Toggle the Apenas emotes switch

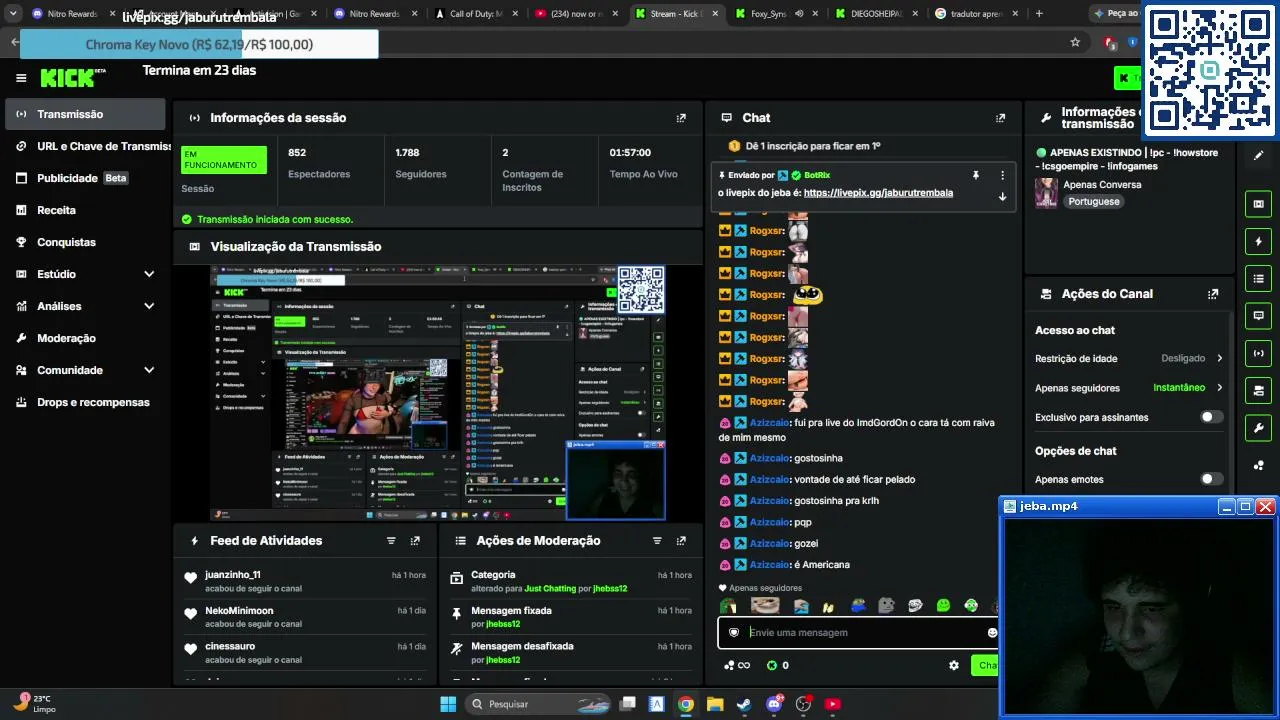[1211, 479]
